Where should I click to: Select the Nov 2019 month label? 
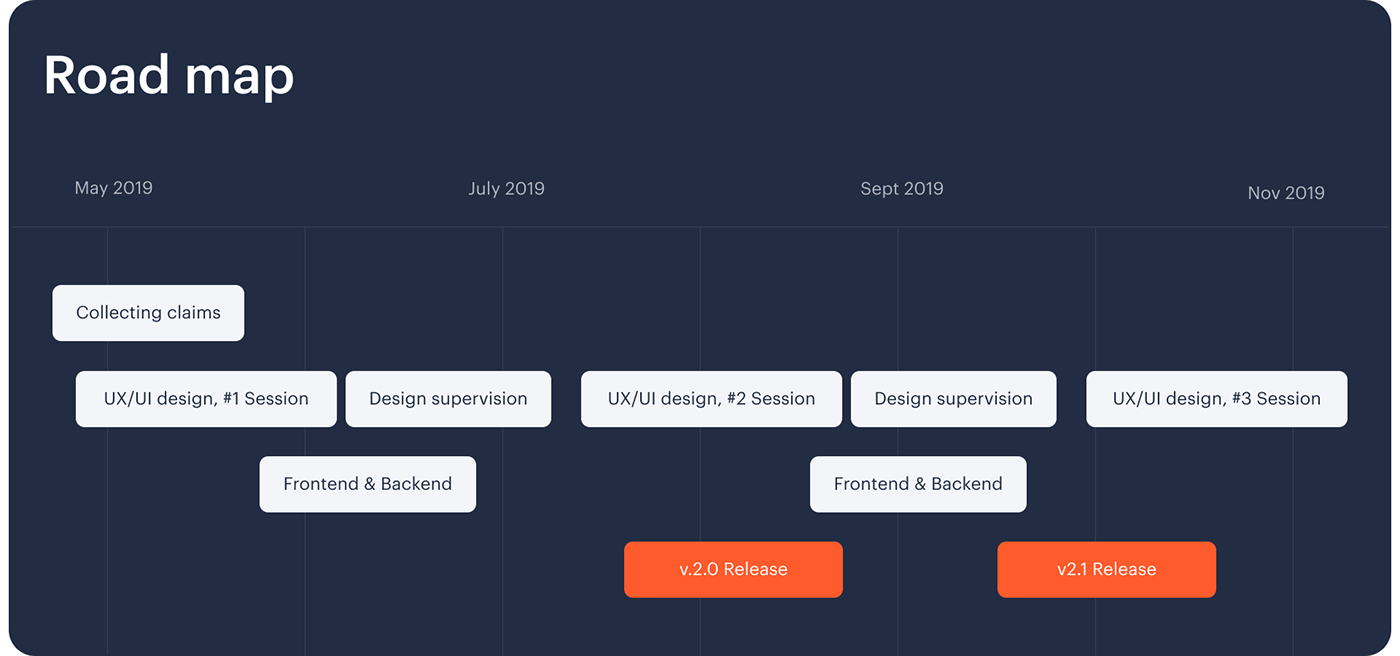(x=1285, y=193)
